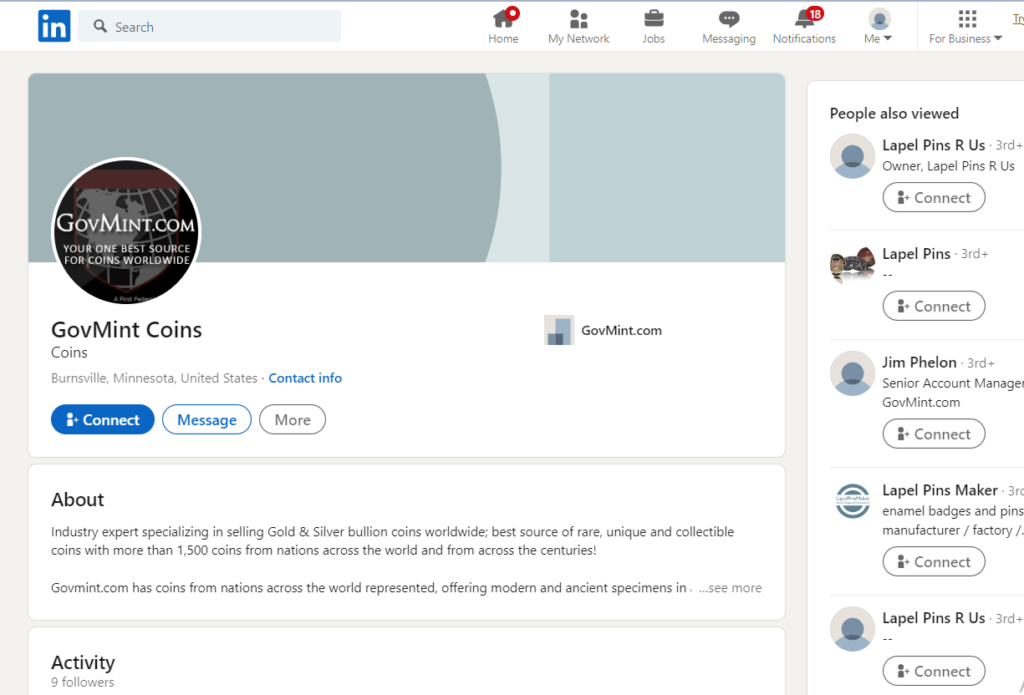Connect with Lapel Pins R Us owner
Viewport: 1024px width, 695px height.
coord(934,197)
